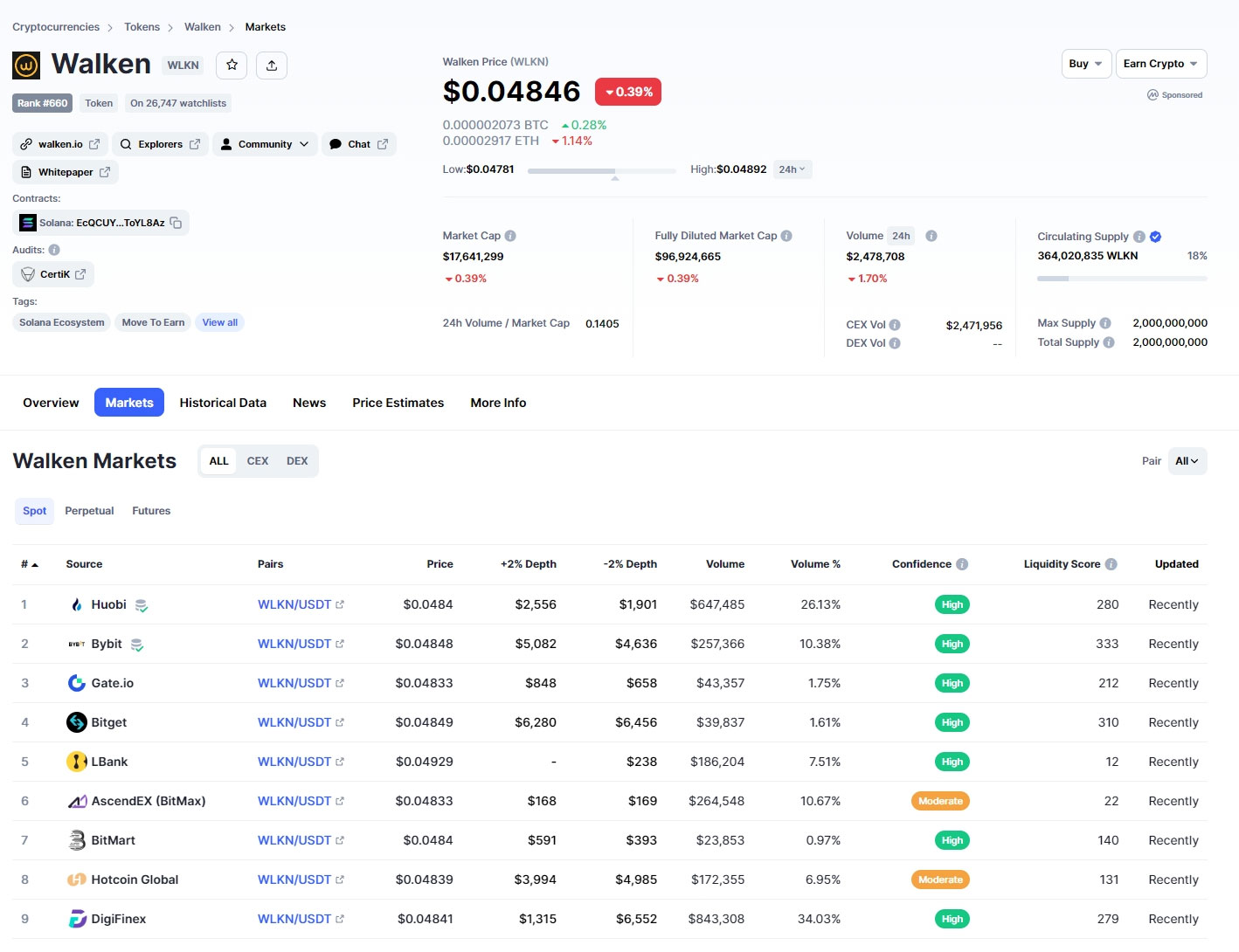Image resolution: width=1239 pixels, height=952 pixels.
Task: Open the Earn Crypto dropdown
Action: coord(1161,64)
